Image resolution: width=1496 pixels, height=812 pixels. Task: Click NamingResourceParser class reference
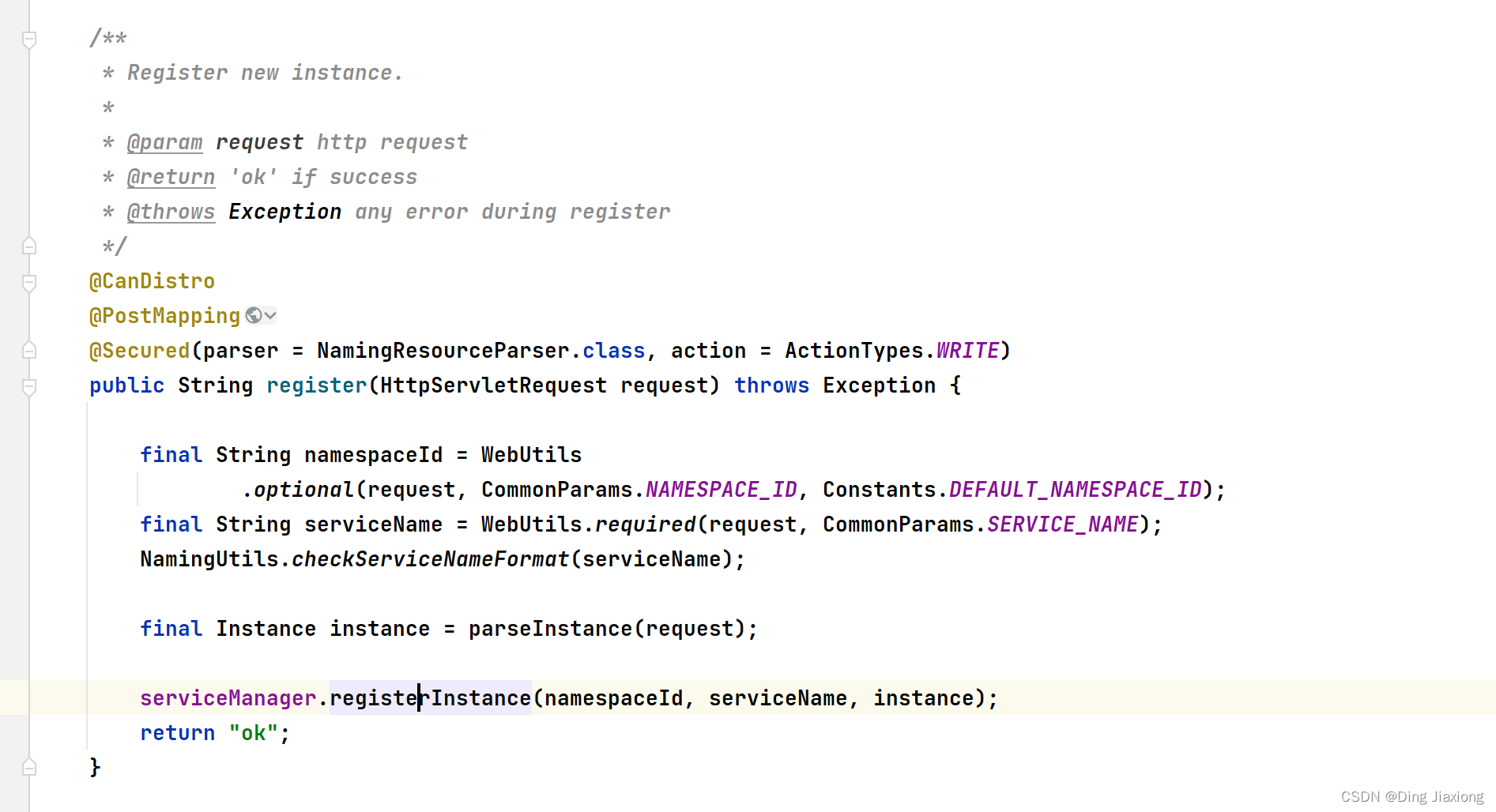click(443, 351)
